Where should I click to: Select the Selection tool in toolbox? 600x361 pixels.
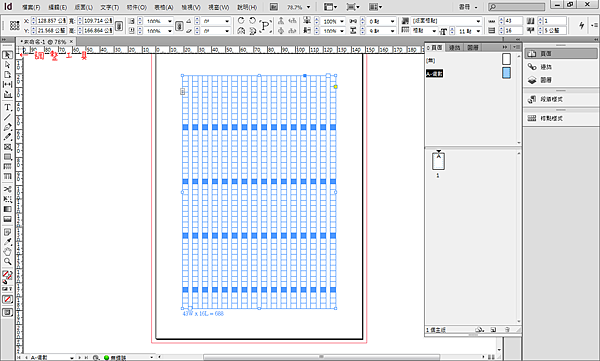(x=7, y=55)
